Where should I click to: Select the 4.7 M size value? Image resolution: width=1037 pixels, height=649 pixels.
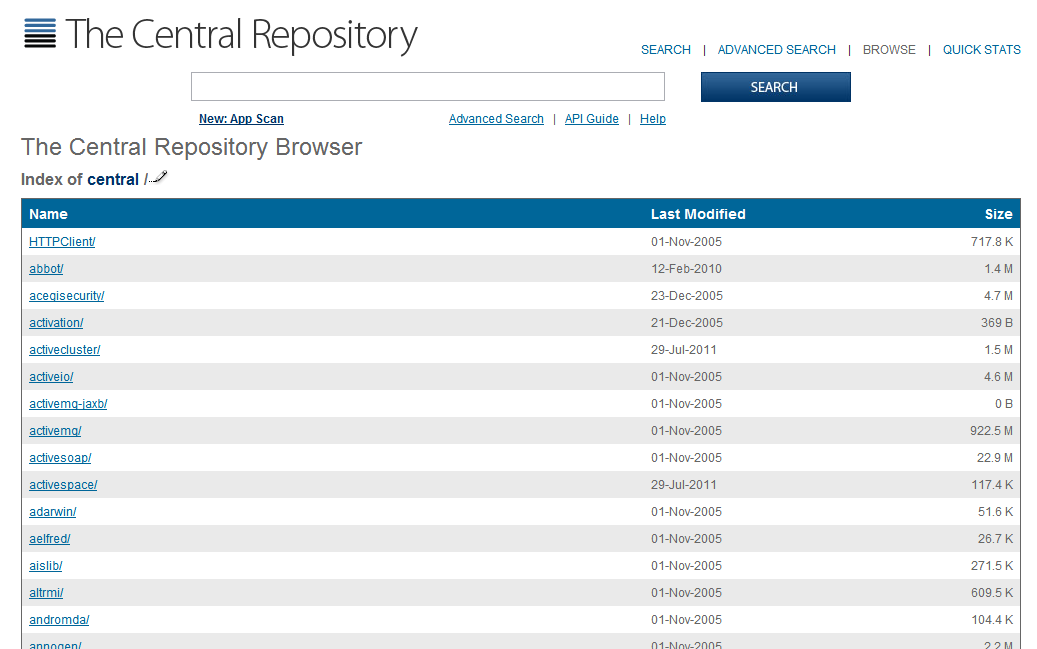pyautogui.click(x=999, y=296)
